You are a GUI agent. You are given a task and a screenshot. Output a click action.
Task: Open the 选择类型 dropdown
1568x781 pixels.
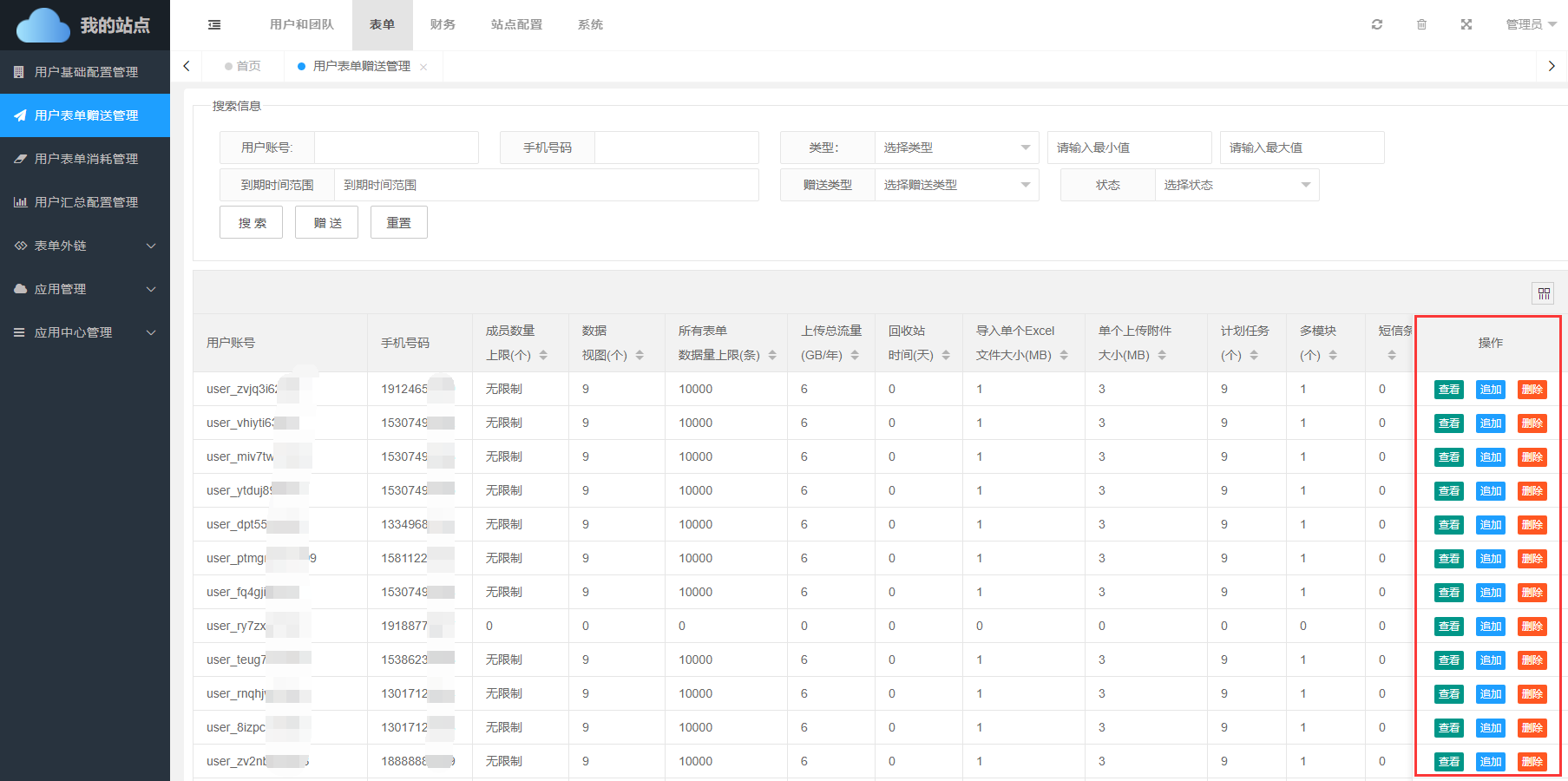(956, 148)
